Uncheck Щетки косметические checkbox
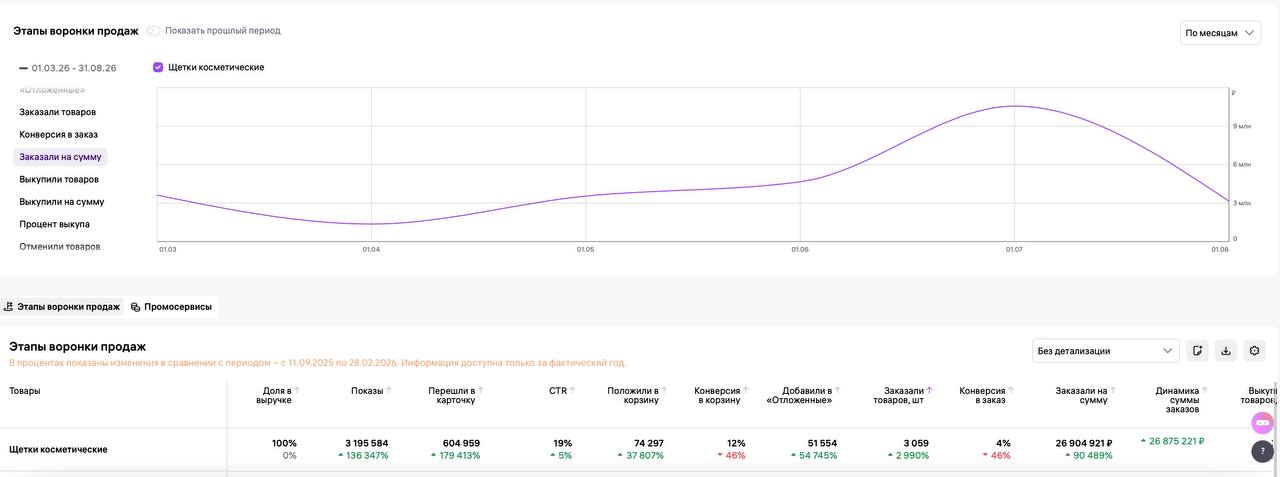 (x=158, y=67)
